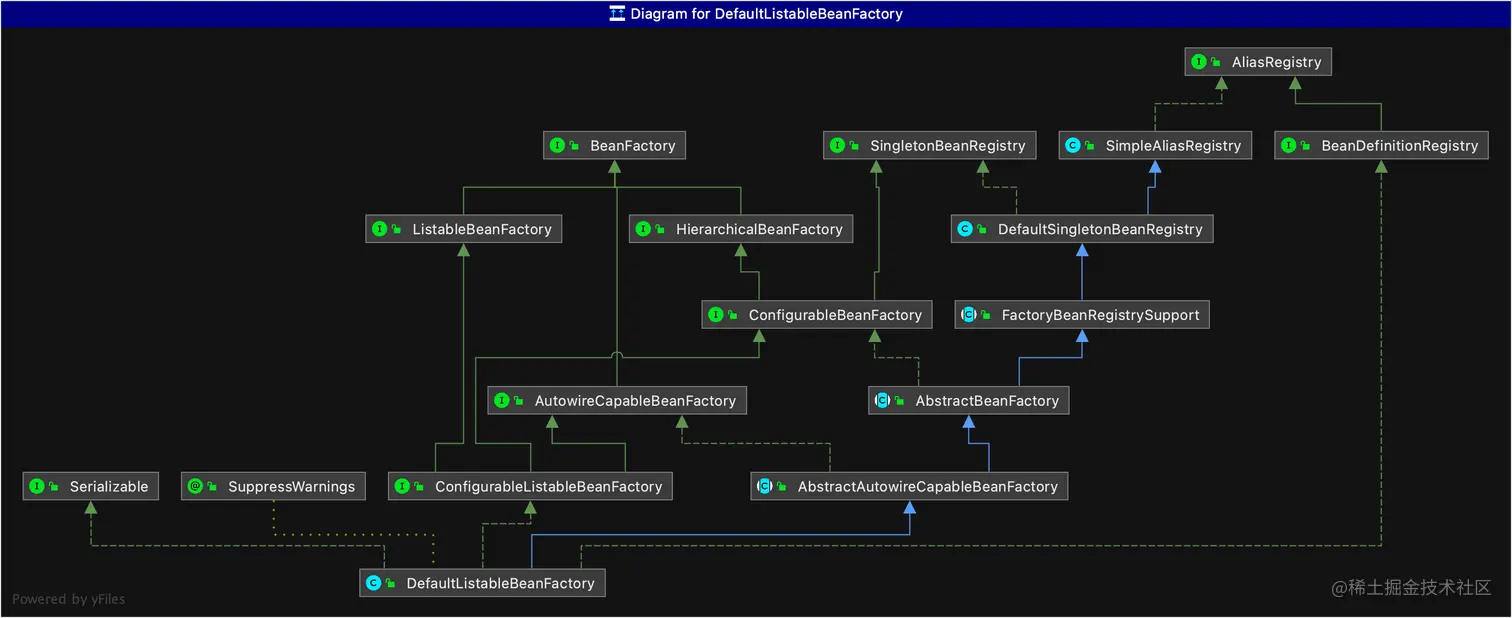Click the interface icon on ConfigurableBeanFactory node

[716, 315]
